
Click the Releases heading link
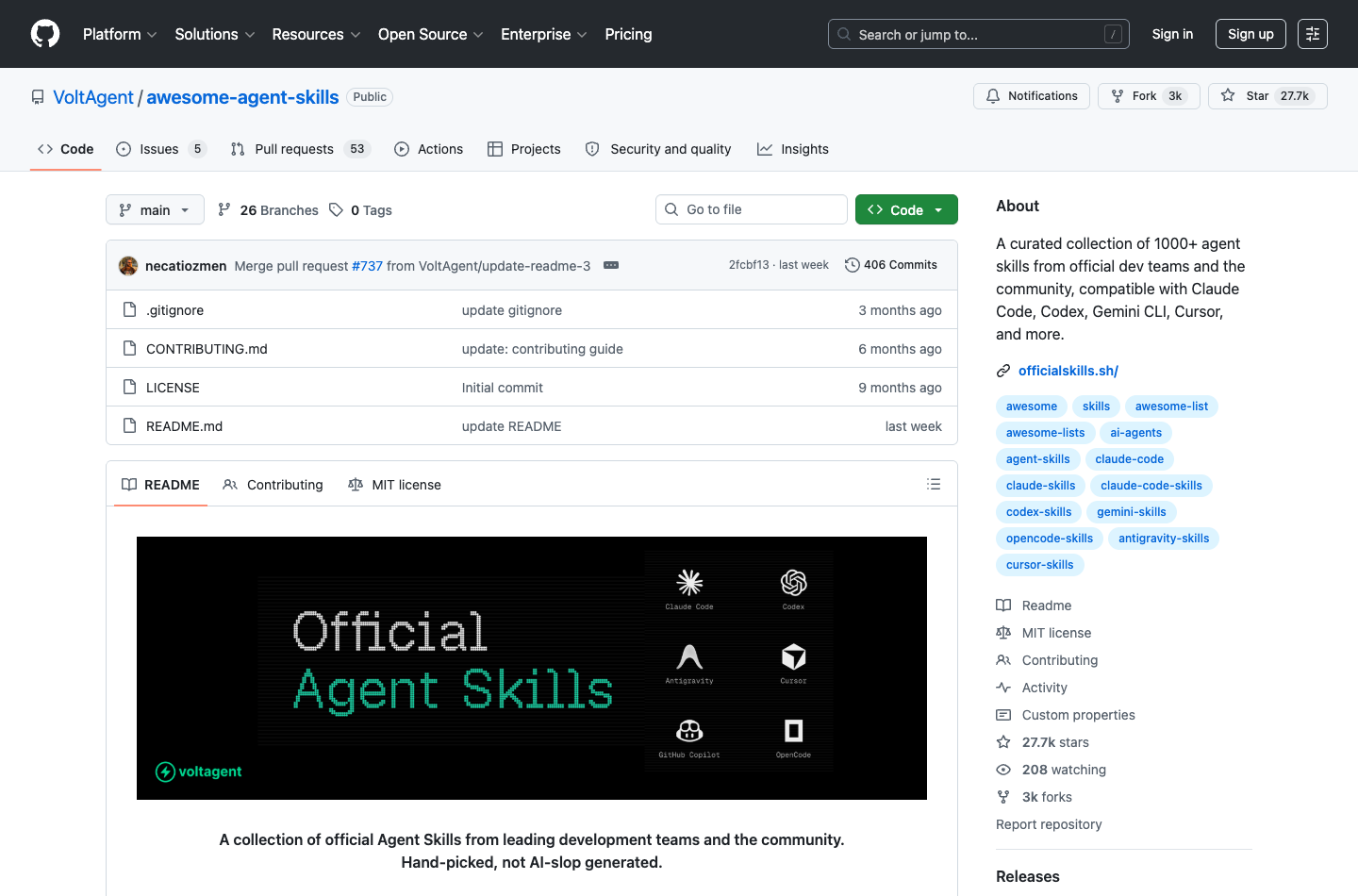[x=1028, y=876]
